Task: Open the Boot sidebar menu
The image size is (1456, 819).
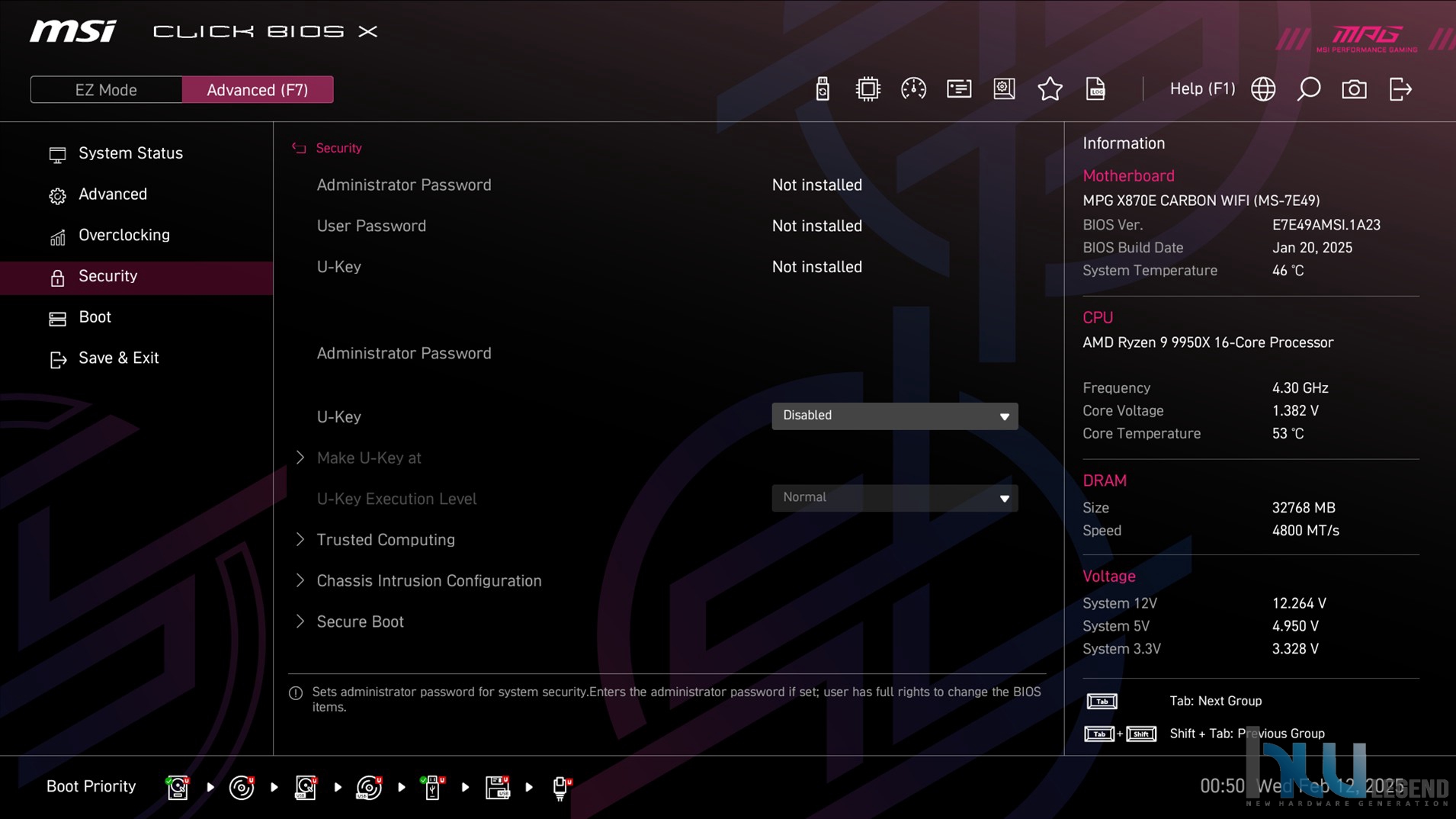Action: 136,317
